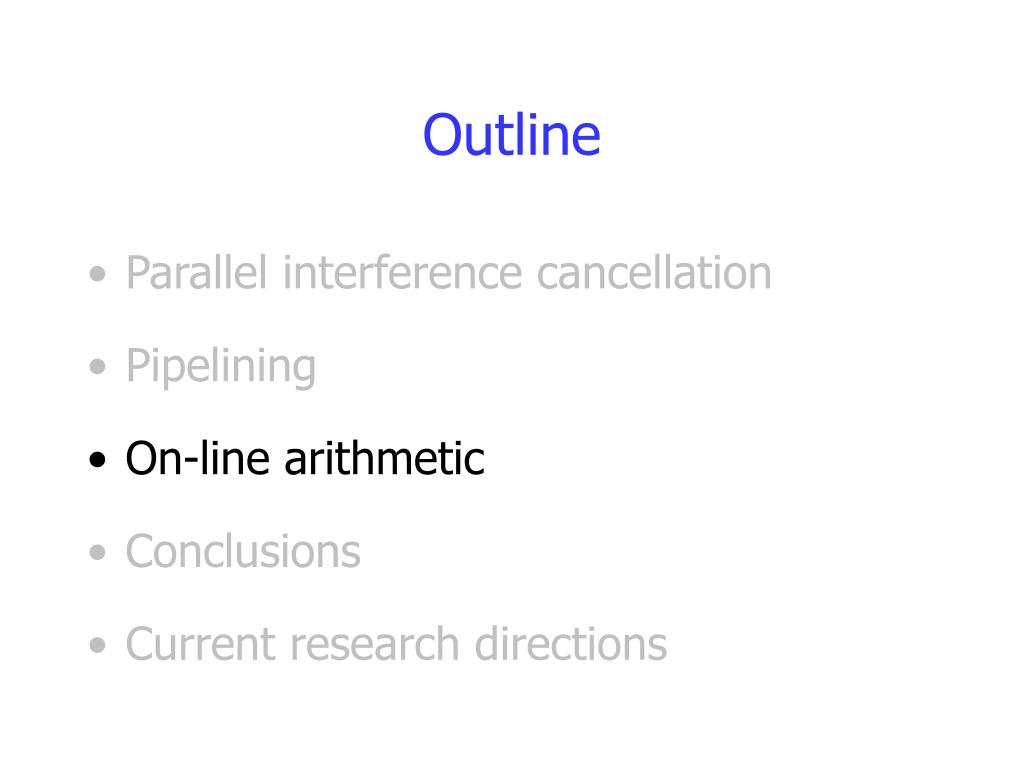
Task: Click the word cancellation in first bullet
Action: (x=654, y=272)
